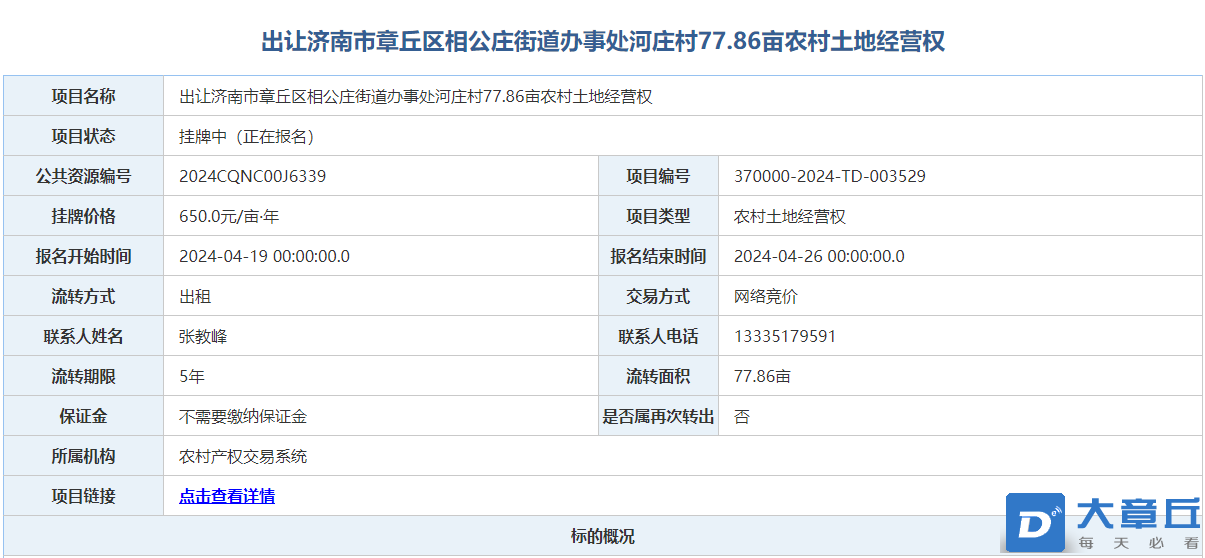Select the 项目名称 label cell
This screenshot has width=1205, height=558.
tap(83, 96)
